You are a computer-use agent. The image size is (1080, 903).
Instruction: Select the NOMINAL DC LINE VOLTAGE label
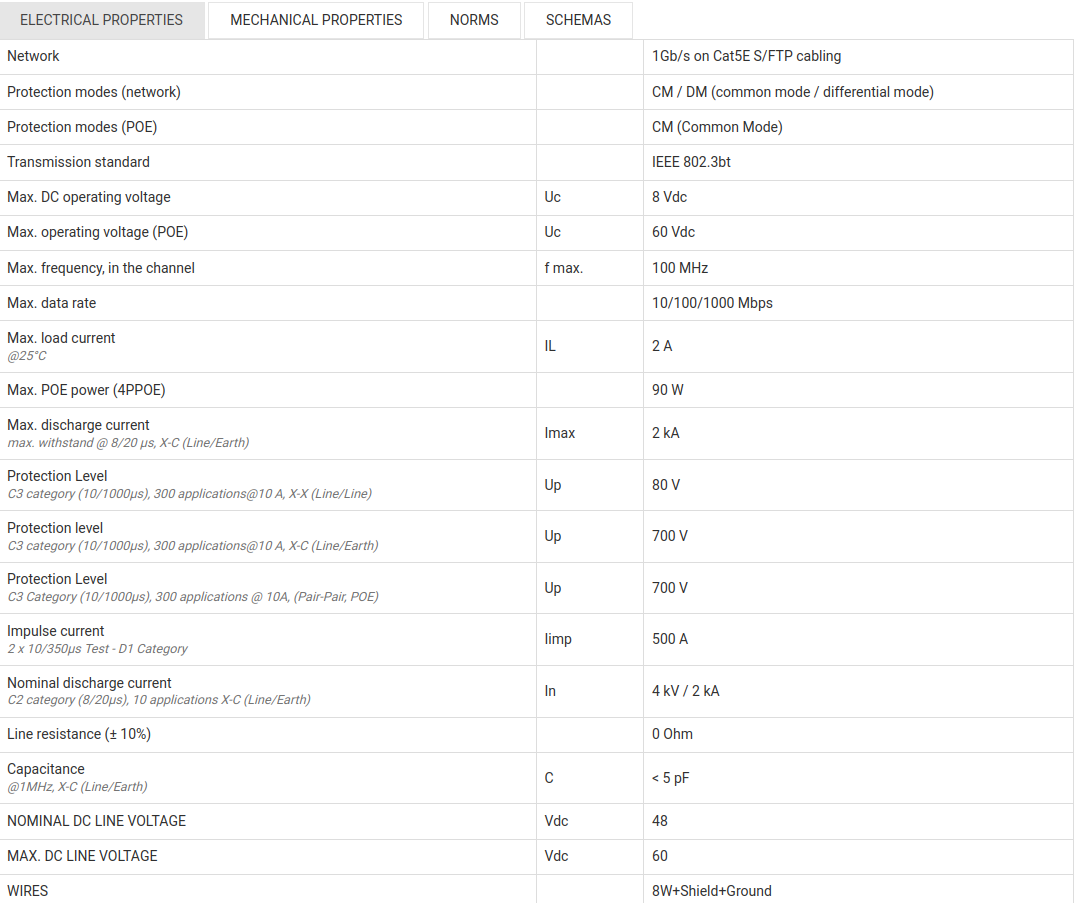click(x=96, y=821)
